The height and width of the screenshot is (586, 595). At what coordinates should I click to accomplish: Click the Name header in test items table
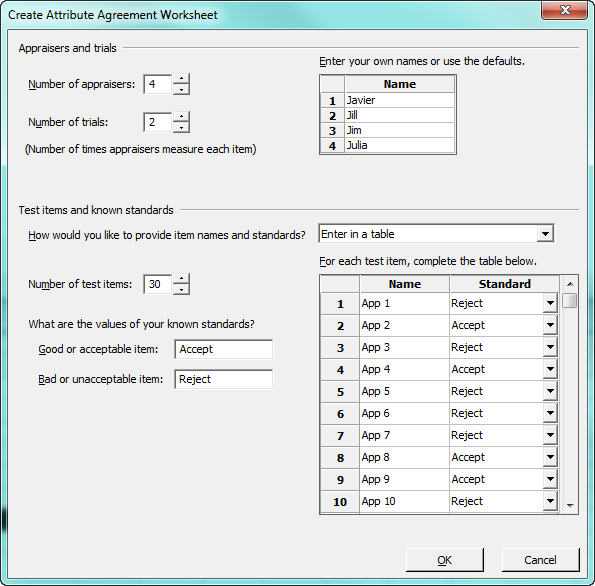coord(405,284)
